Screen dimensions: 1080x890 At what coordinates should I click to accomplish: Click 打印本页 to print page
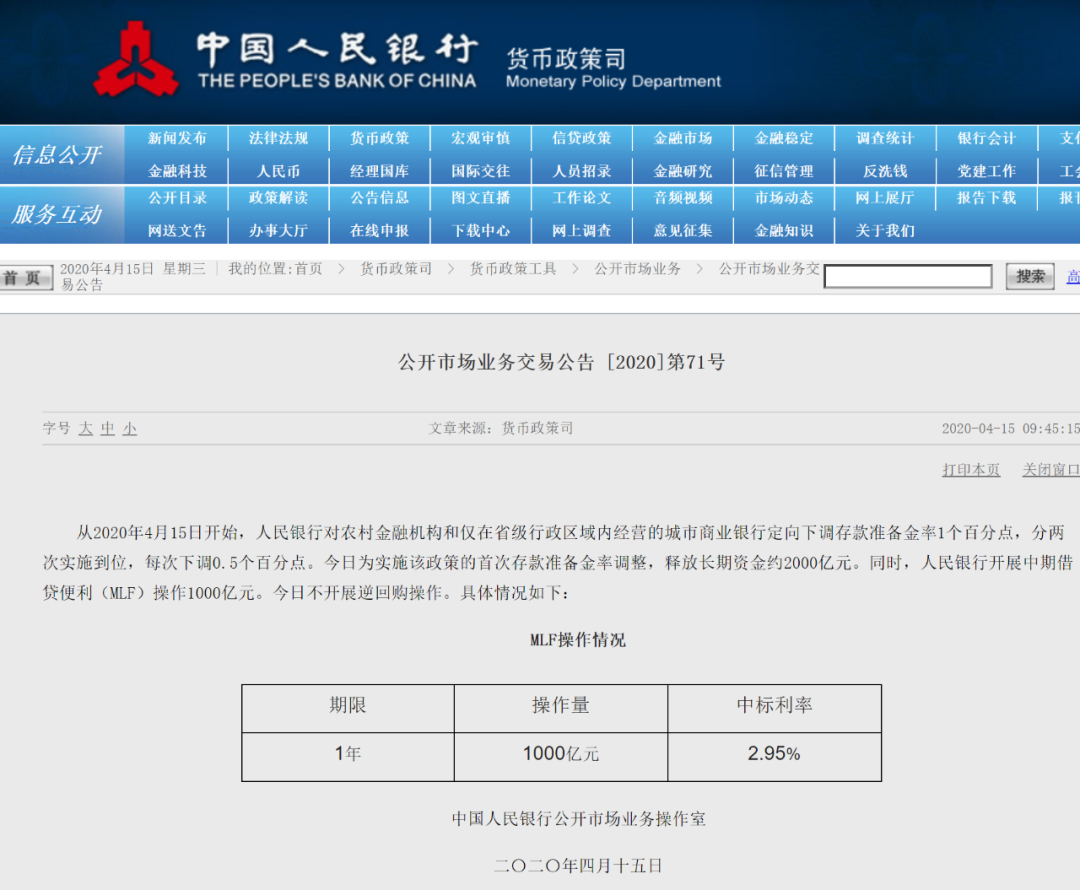click(x=971, y=470)
